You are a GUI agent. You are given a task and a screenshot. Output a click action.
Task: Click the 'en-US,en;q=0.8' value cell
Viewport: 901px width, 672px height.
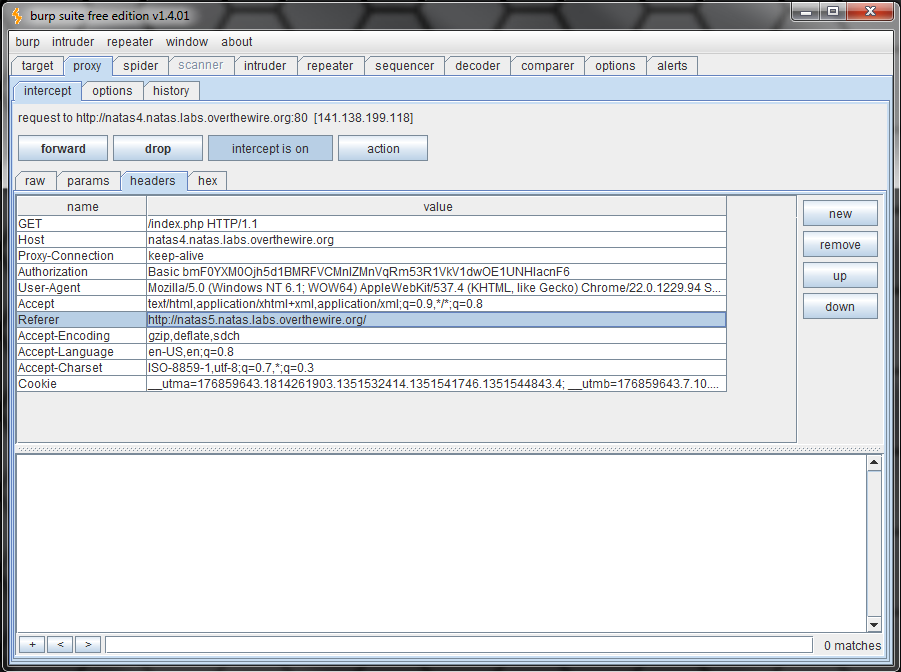pos(437,352)
